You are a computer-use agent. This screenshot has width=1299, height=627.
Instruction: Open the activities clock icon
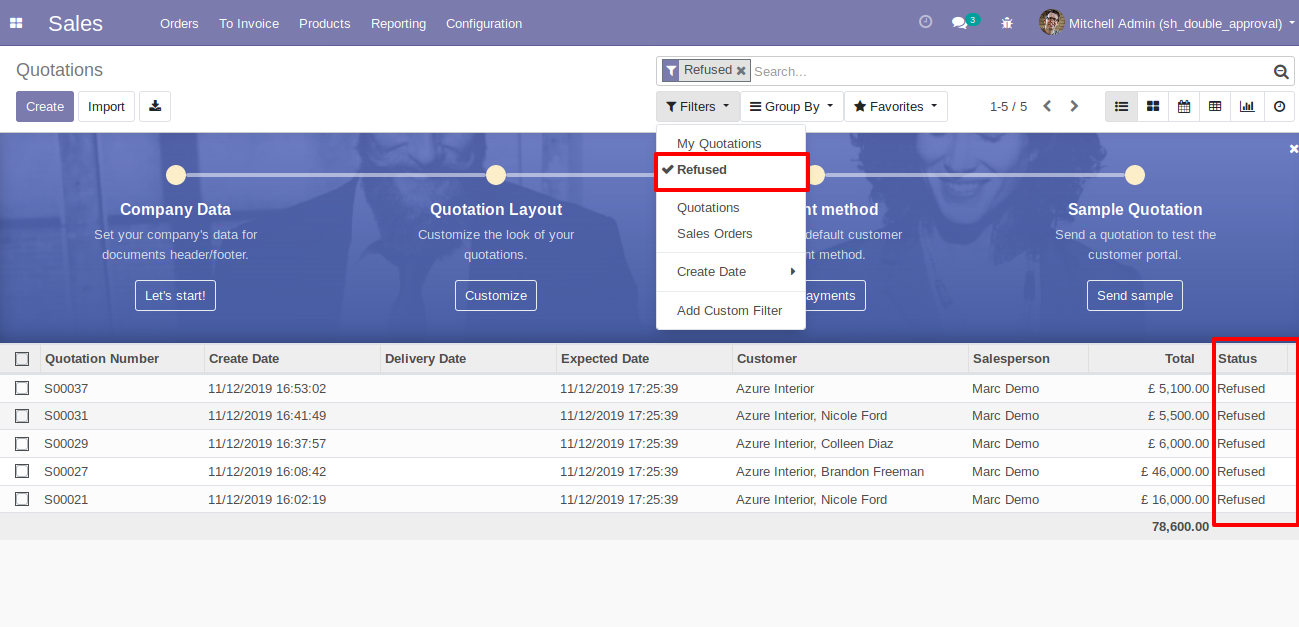click(925, 22)
